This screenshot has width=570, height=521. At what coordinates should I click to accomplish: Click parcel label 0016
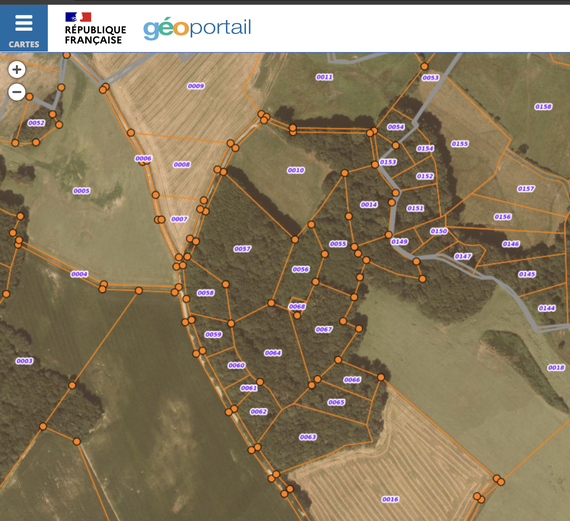pyautogui.click(x=390, y=499)
